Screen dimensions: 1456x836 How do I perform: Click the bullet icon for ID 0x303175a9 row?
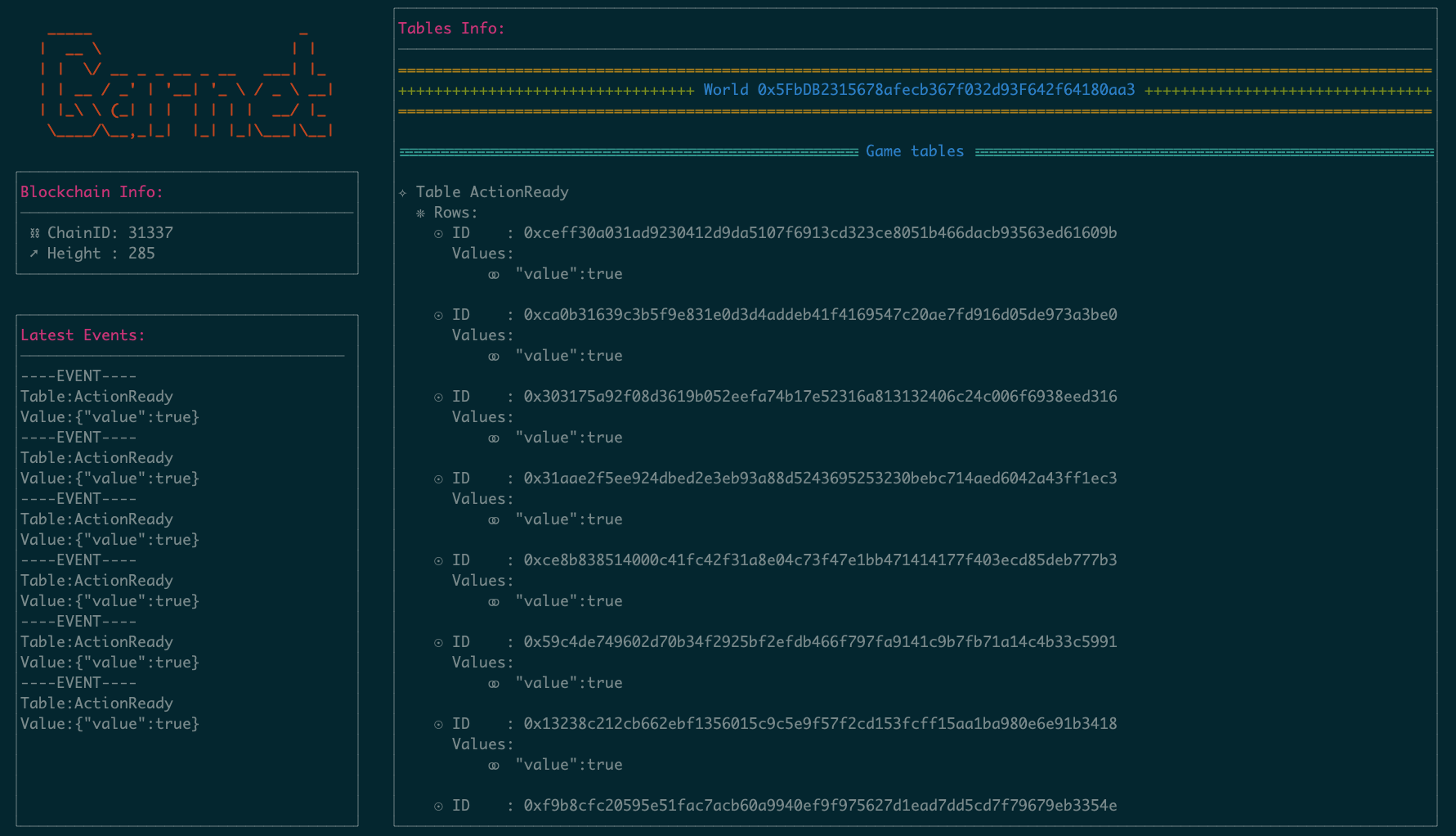pyautogui.click(x=439, y=398)
